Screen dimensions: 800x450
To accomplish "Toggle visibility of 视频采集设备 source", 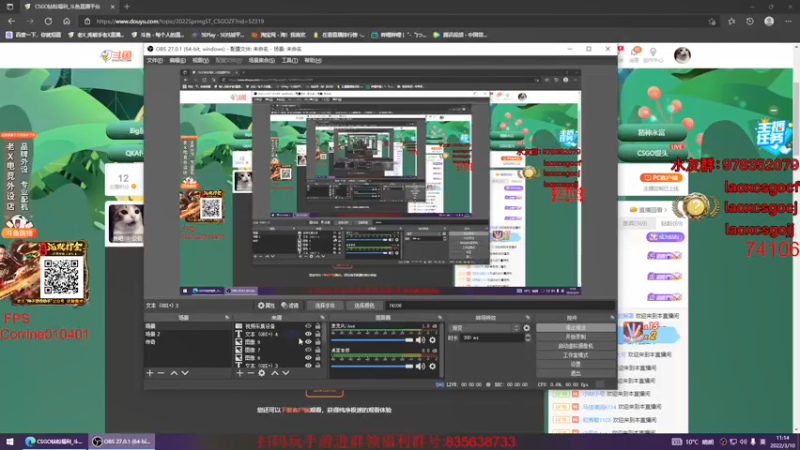I will click(308, 326).
